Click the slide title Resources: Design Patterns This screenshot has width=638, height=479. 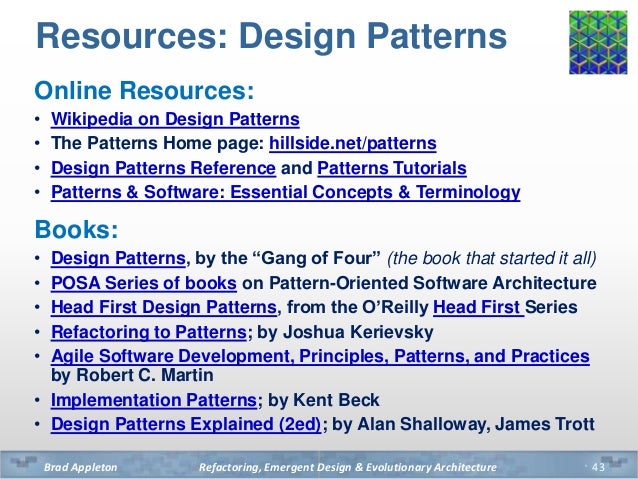(271, 36)
